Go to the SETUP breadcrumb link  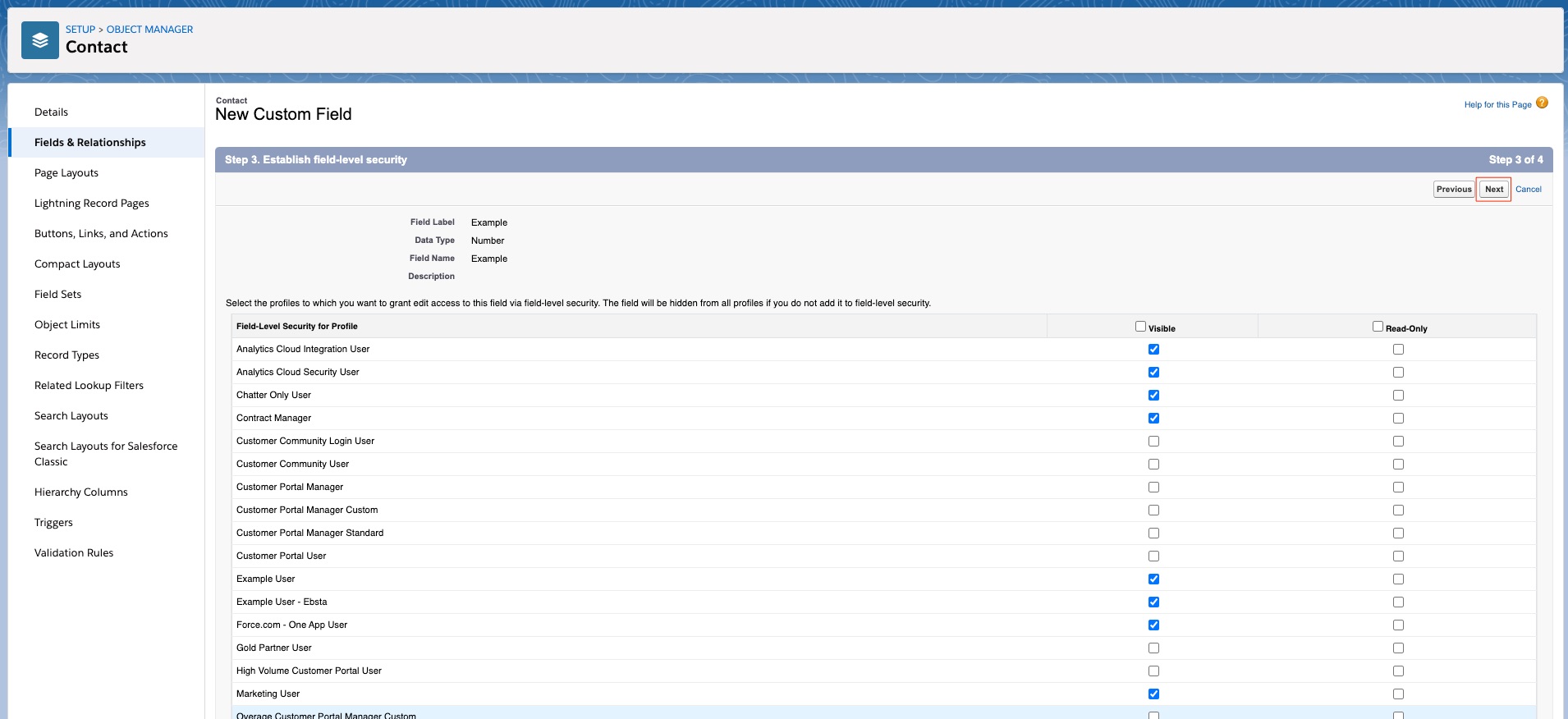(80, 30)
